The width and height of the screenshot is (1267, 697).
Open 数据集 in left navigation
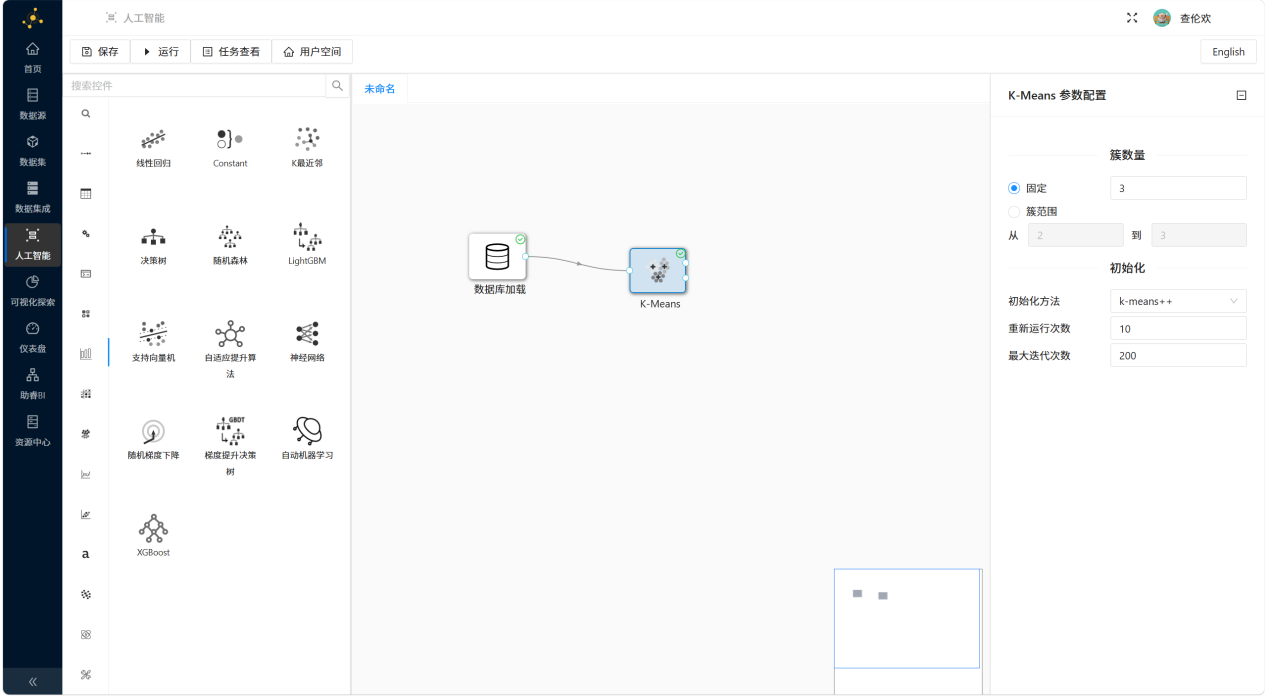tap(32, 150)
